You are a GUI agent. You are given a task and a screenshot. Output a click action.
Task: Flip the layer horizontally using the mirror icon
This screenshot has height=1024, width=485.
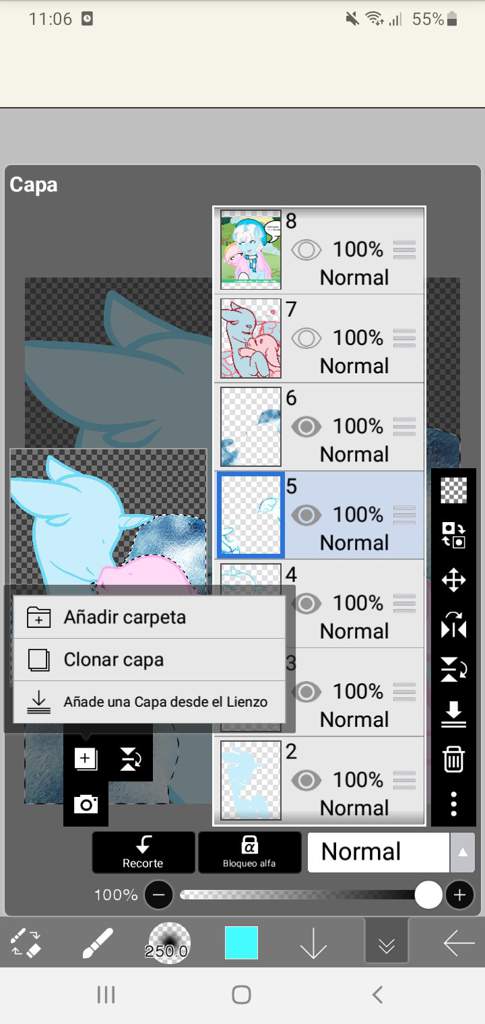click(454, 625)
